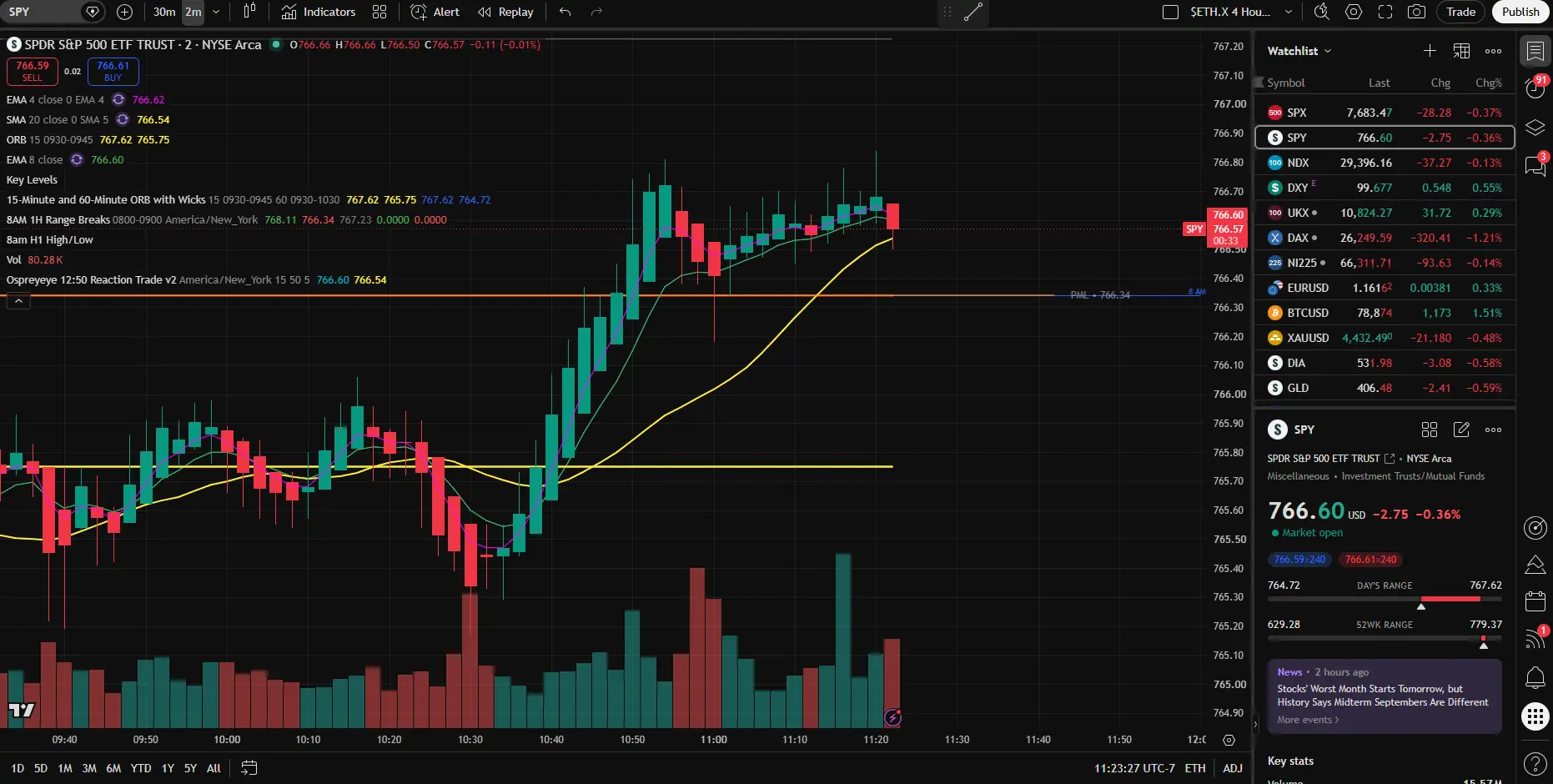
Task: Switch range to YTD
Action: [141, 768]
